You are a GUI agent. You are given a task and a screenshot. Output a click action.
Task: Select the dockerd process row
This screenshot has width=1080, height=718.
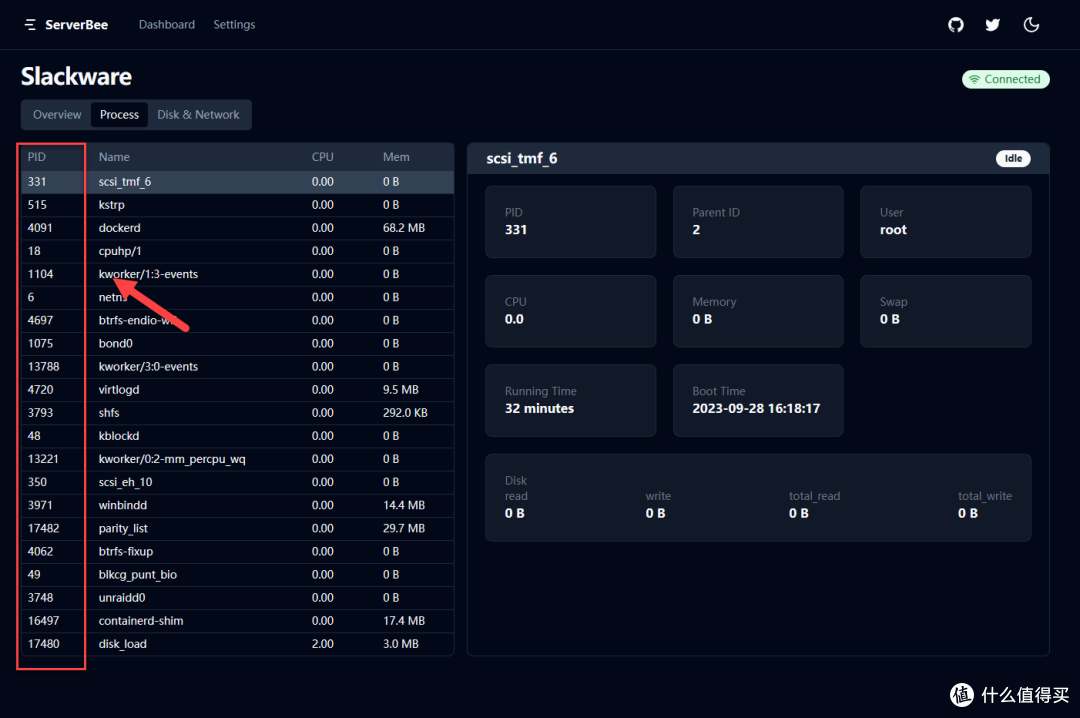(237, 228)
